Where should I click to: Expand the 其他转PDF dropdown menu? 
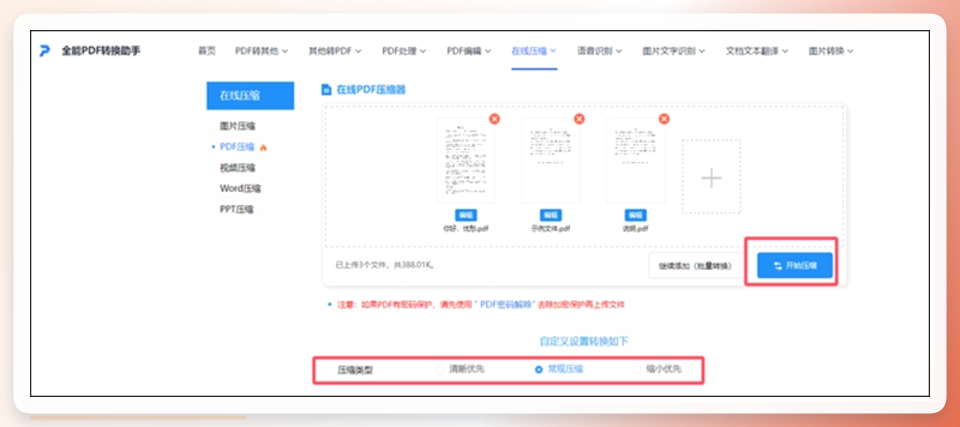pyautogui.click(x=335, y=51)
